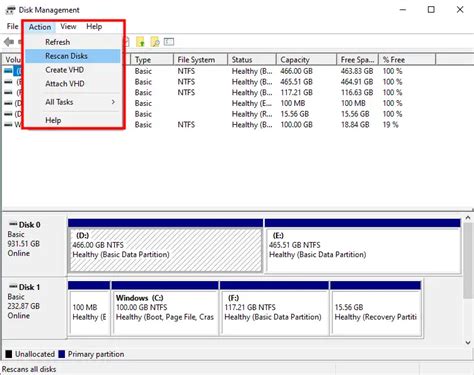
Task: Select the F: 117.21 GB partition
Action: click(275, 312)
